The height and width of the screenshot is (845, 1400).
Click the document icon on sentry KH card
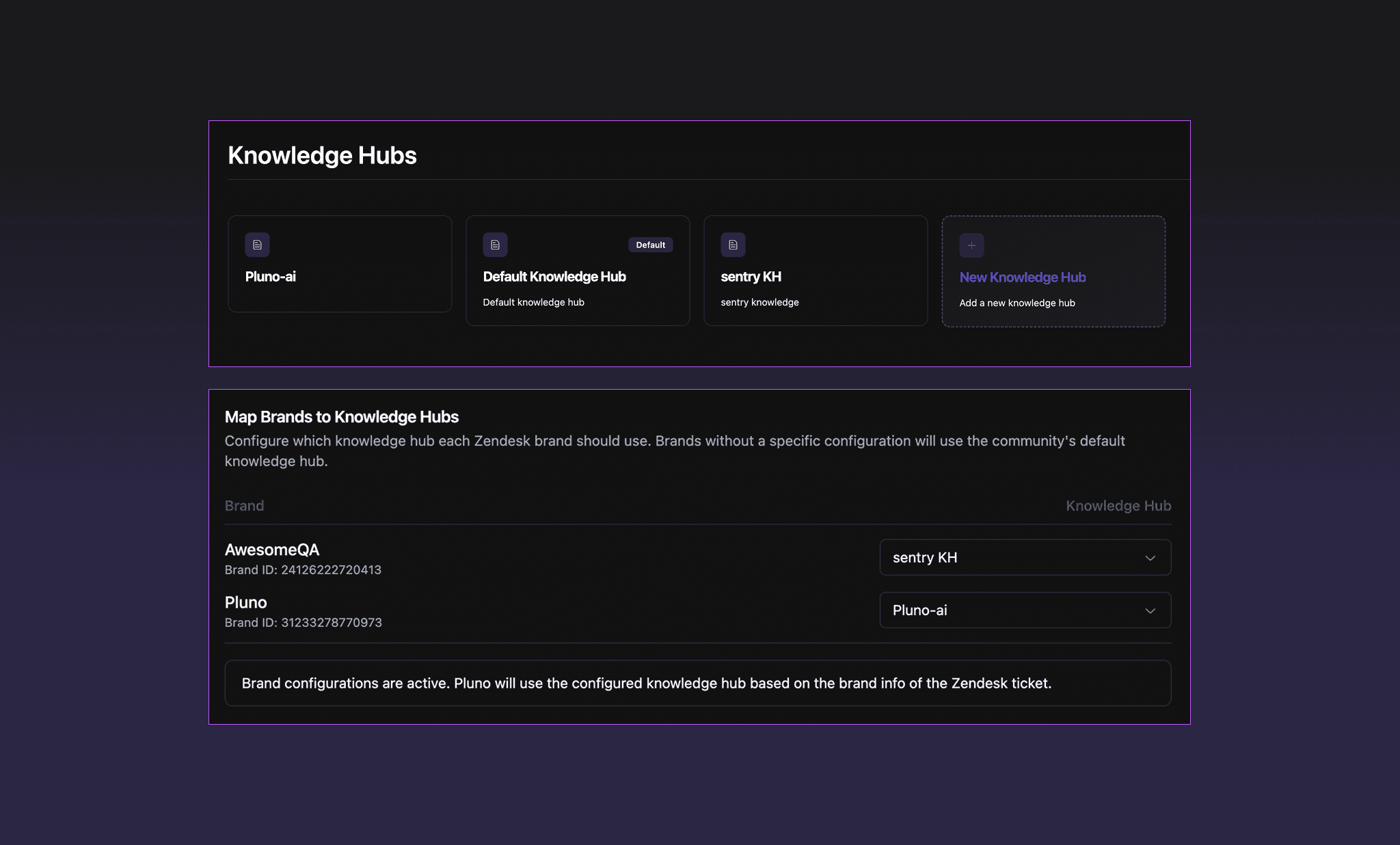click(733, 245)
